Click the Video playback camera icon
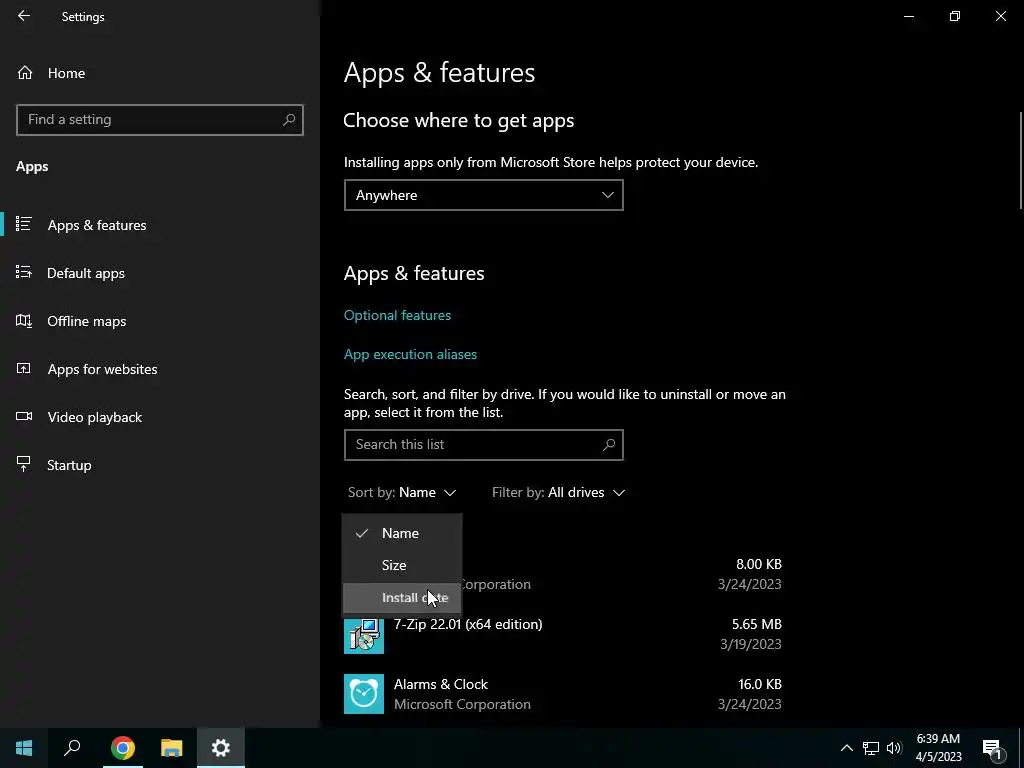This screenshot has height=768, width=1024. (24, 416)
